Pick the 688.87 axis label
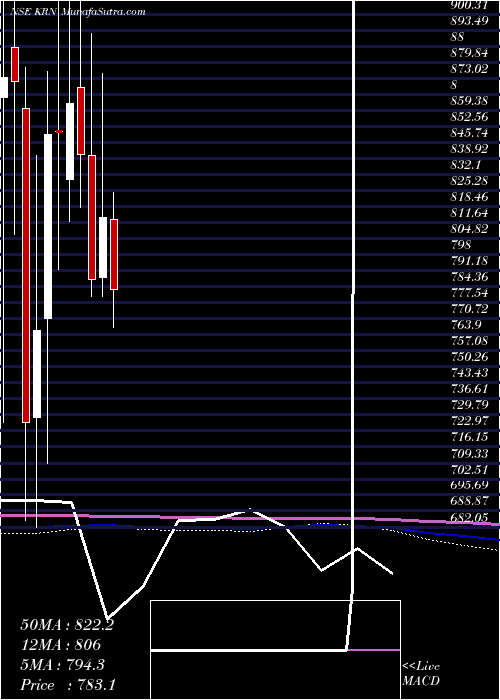The image size is (500, 700). pos(470,501)
